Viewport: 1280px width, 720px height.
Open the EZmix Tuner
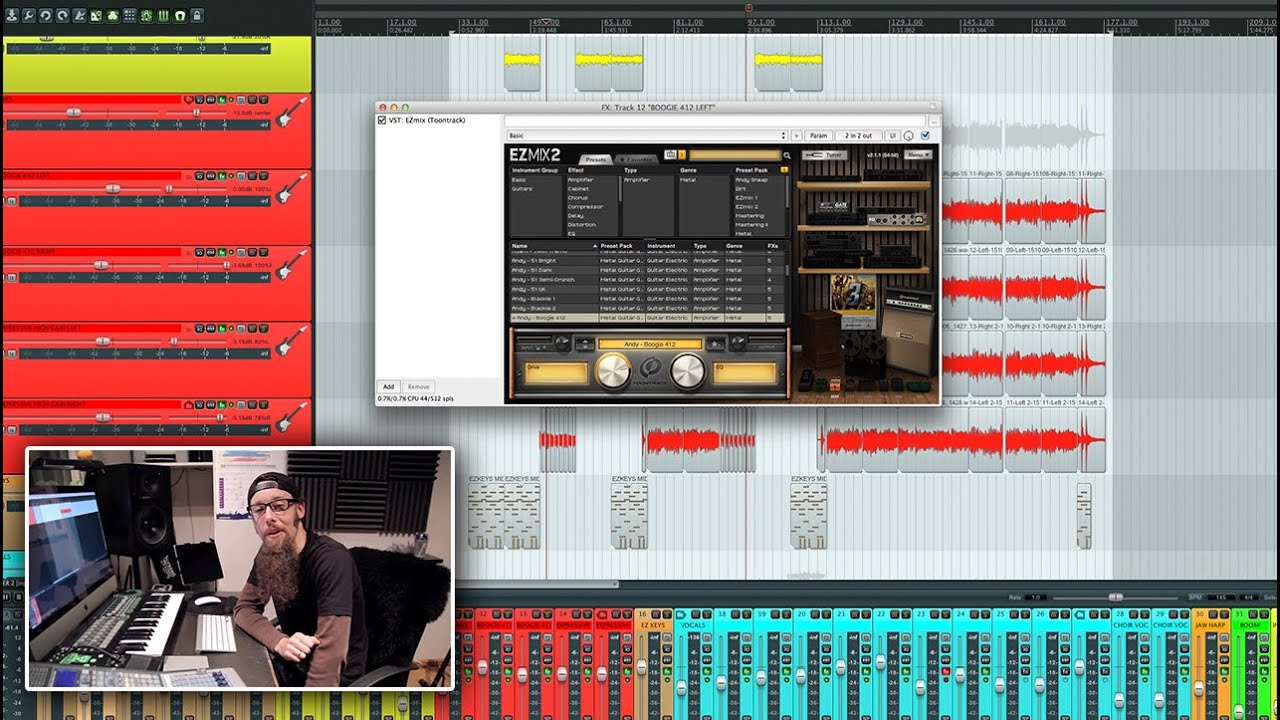pos(824,155)
